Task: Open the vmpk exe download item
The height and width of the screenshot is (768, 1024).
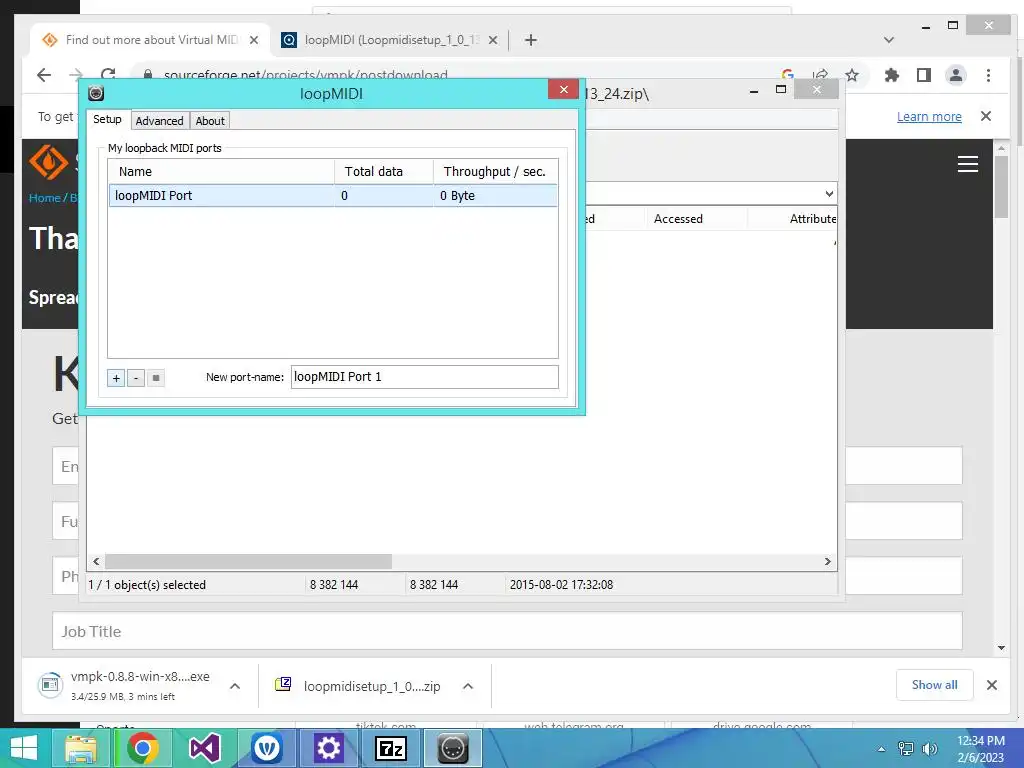Action: [x=125, y=686]
